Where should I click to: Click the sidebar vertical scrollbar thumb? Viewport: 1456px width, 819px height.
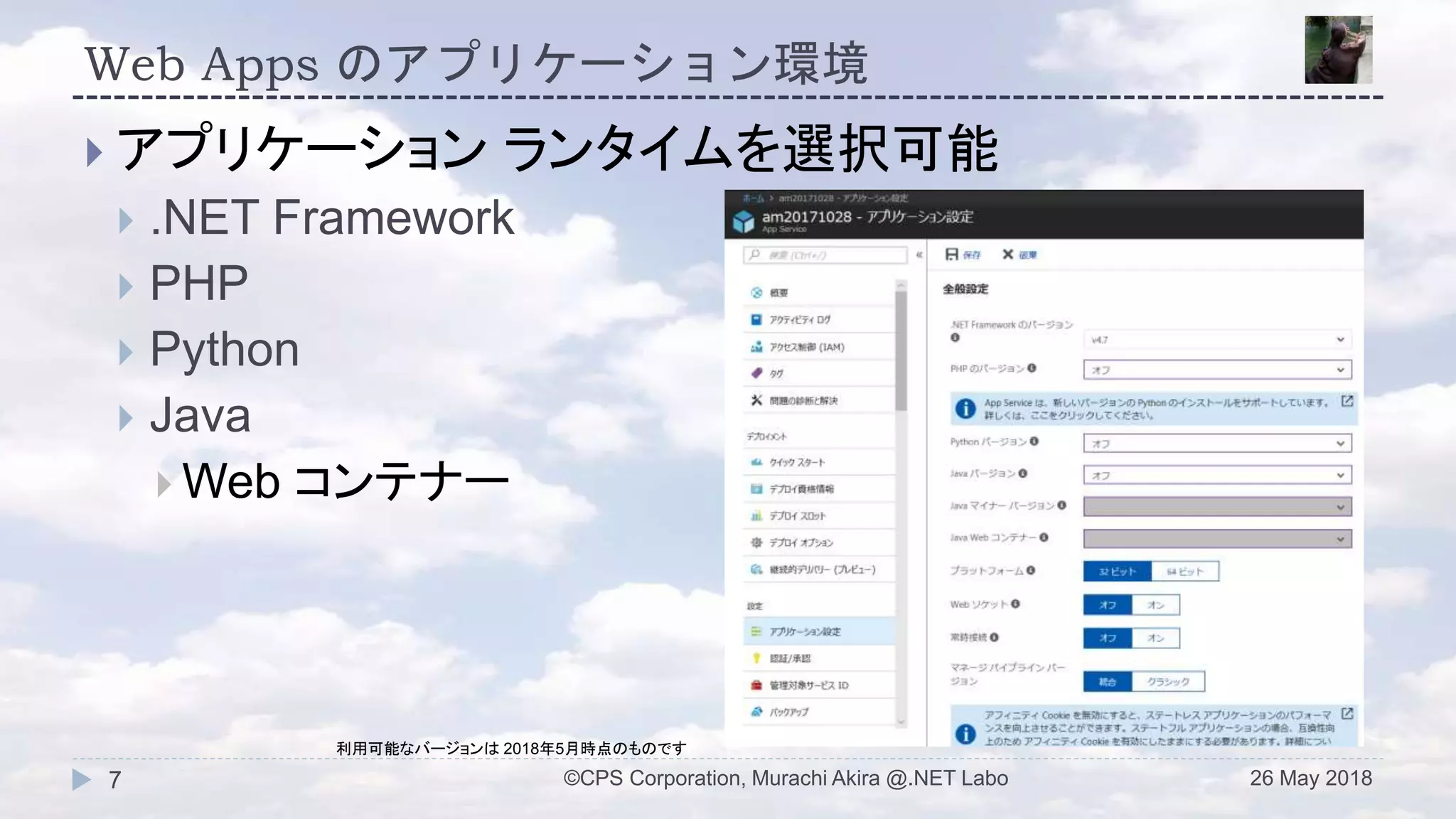pos(901,350)
